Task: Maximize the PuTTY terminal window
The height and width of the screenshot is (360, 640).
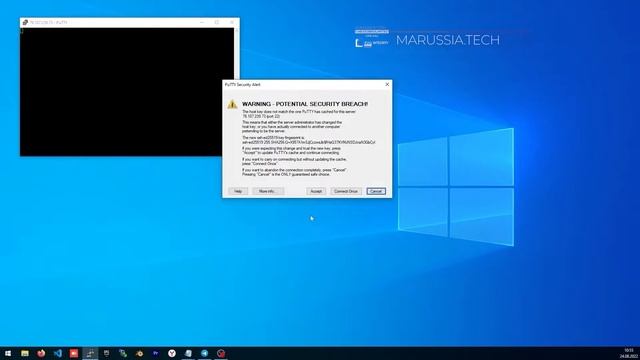Action: (x=217, y=22)
